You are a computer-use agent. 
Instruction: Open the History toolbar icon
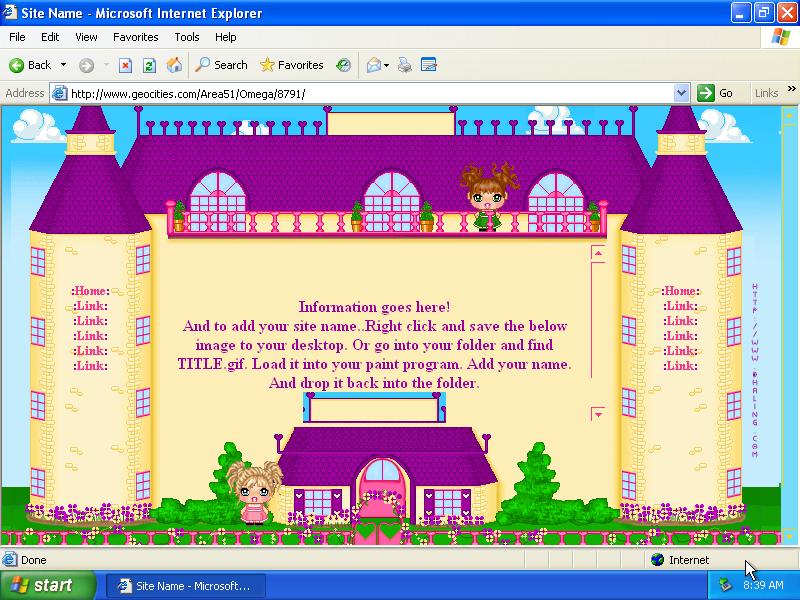click(x=344, y=65)
